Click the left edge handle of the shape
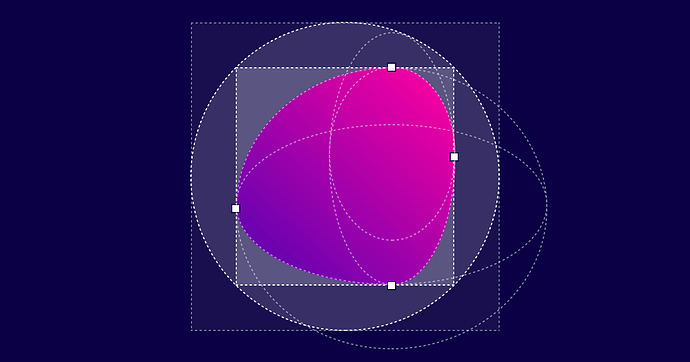The image size is (690, 362). (x=235, y=208)
